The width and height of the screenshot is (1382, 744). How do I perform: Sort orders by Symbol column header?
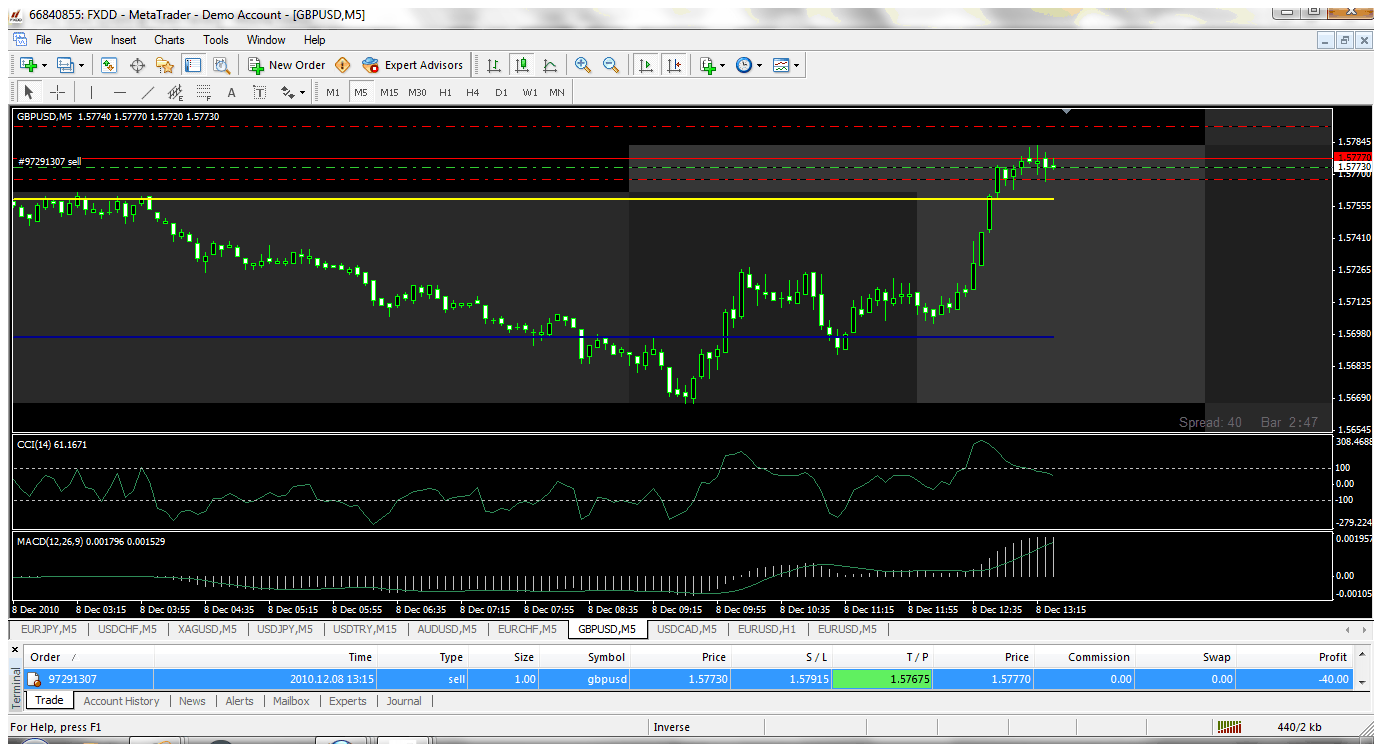click(606, 657)
